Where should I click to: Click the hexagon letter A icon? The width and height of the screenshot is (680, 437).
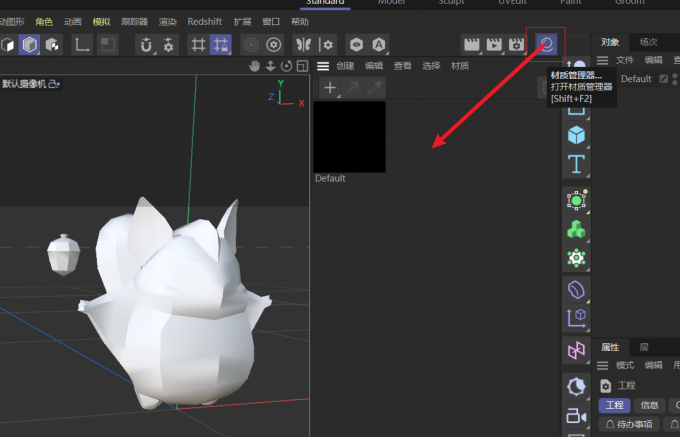[379, 44]
